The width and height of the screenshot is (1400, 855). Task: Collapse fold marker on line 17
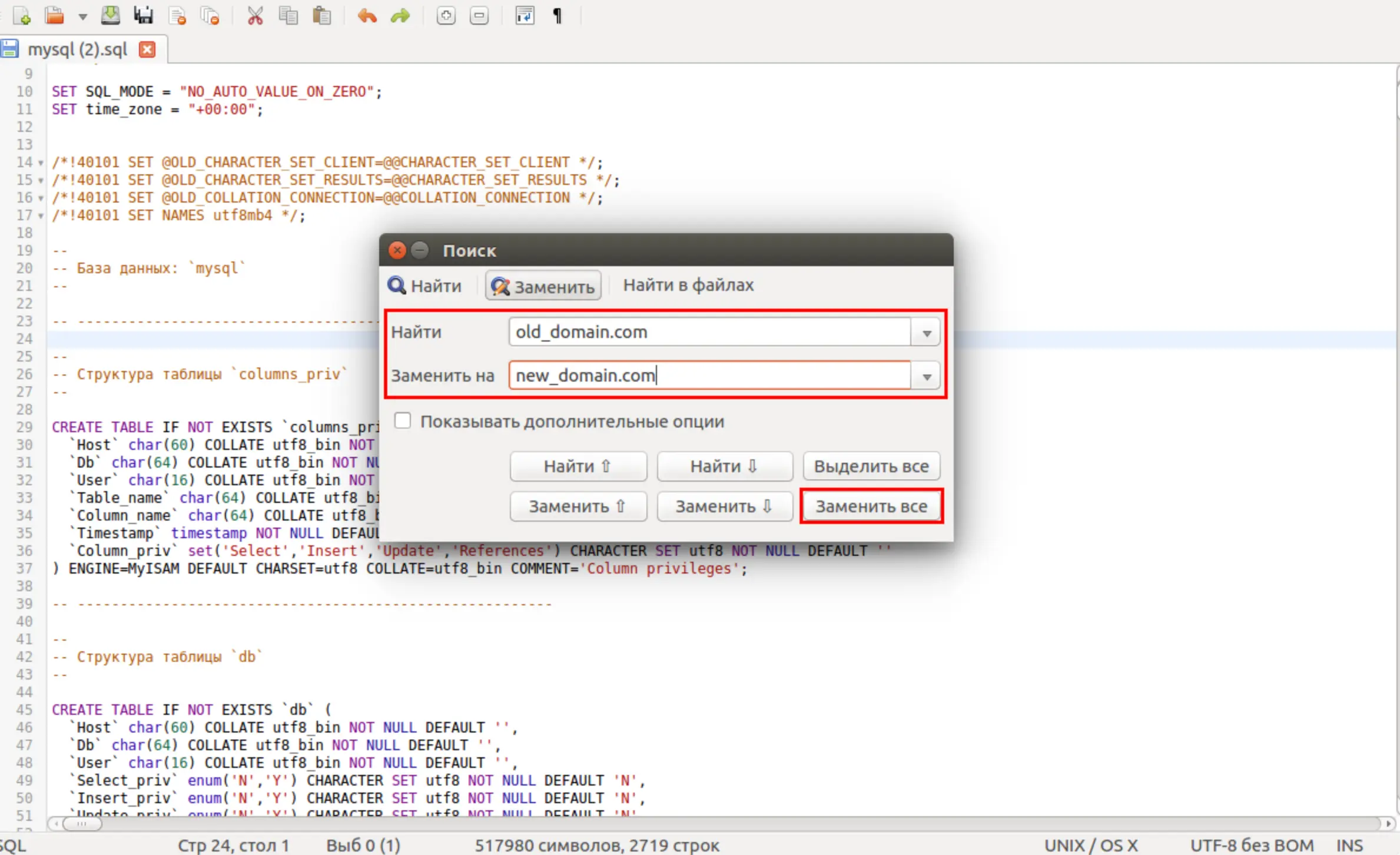click(x=41, y=216)
